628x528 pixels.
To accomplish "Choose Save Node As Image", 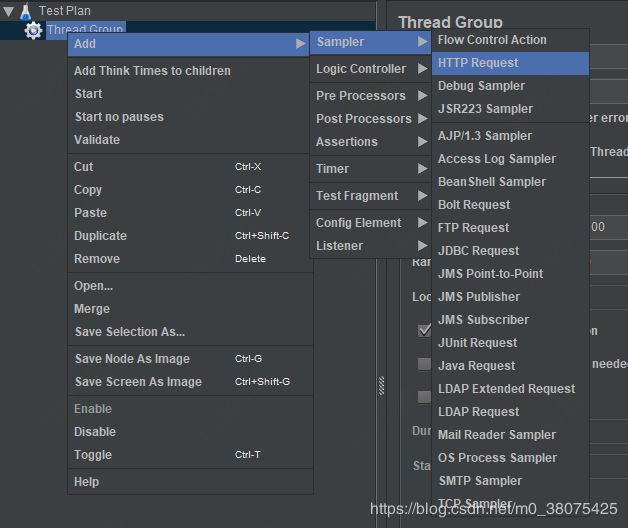I will (x=189, y=359).
